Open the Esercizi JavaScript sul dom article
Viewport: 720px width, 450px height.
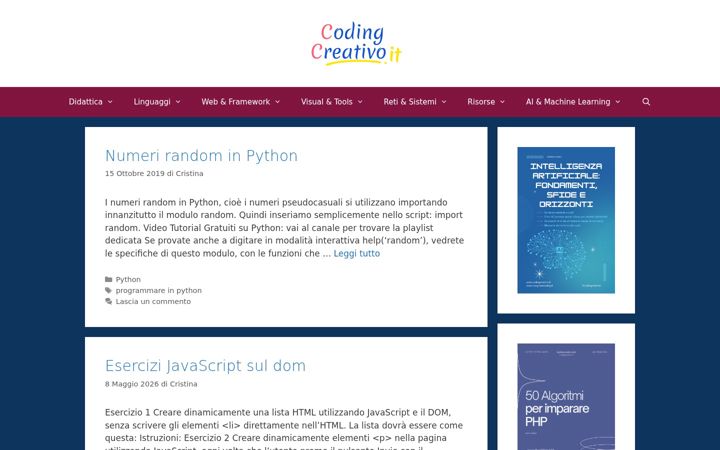[x=205, y=366]
